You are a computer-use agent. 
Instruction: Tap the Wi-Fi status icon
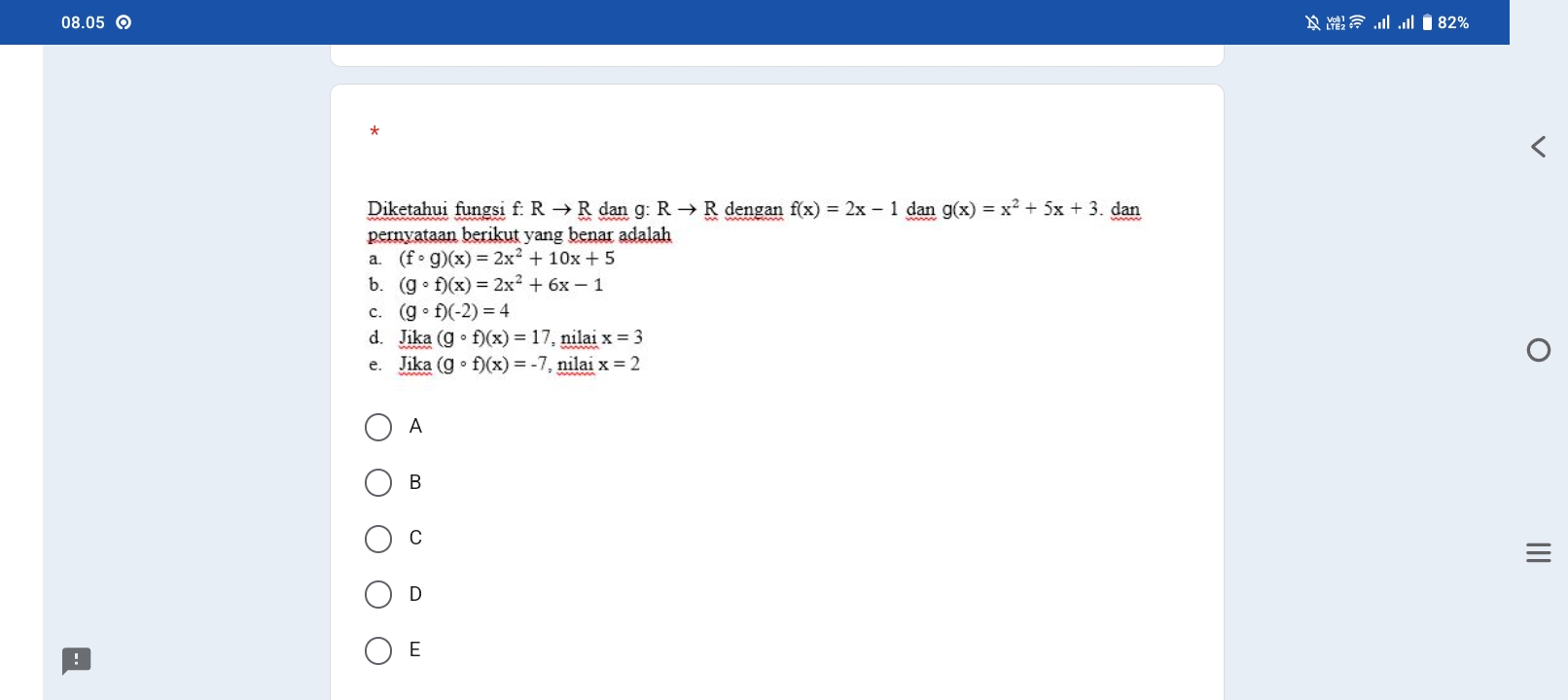[1357, 22]
